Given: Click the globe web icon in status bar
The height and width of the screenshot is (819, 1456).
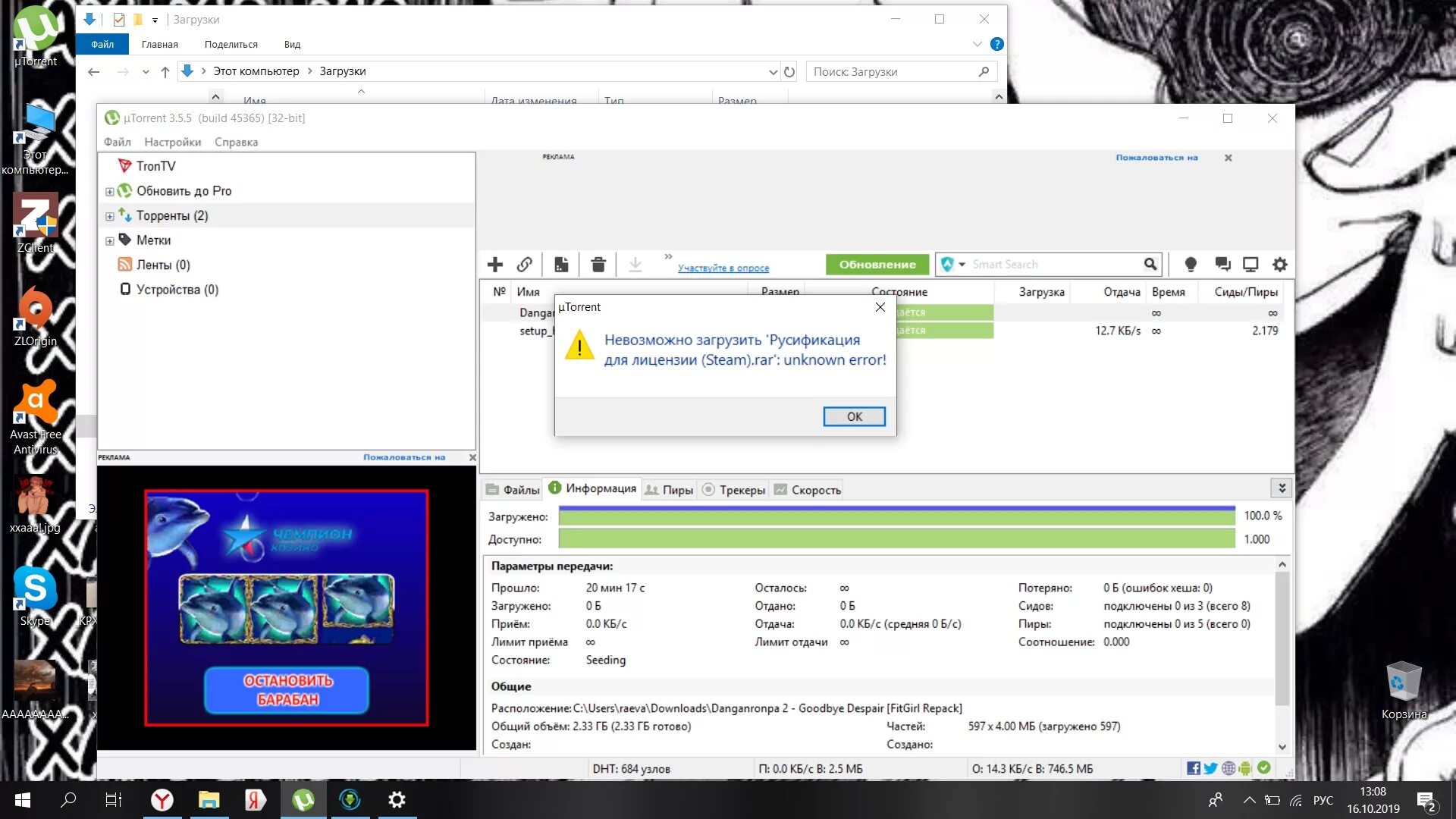Looking at the screenshot, I should click(x=1228, y=768).
